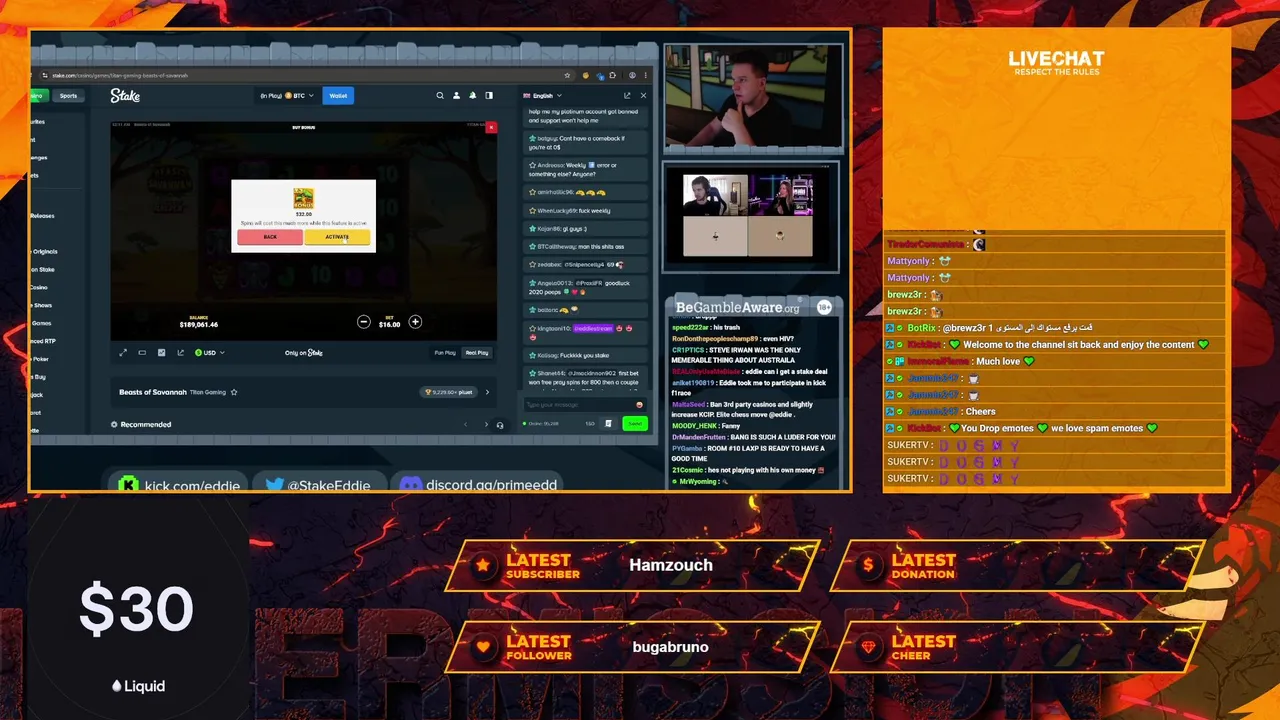Viewport: 1280px width, 720px height.
Task: Open Stake Originals in sidebar
Action: click(44, 252)
